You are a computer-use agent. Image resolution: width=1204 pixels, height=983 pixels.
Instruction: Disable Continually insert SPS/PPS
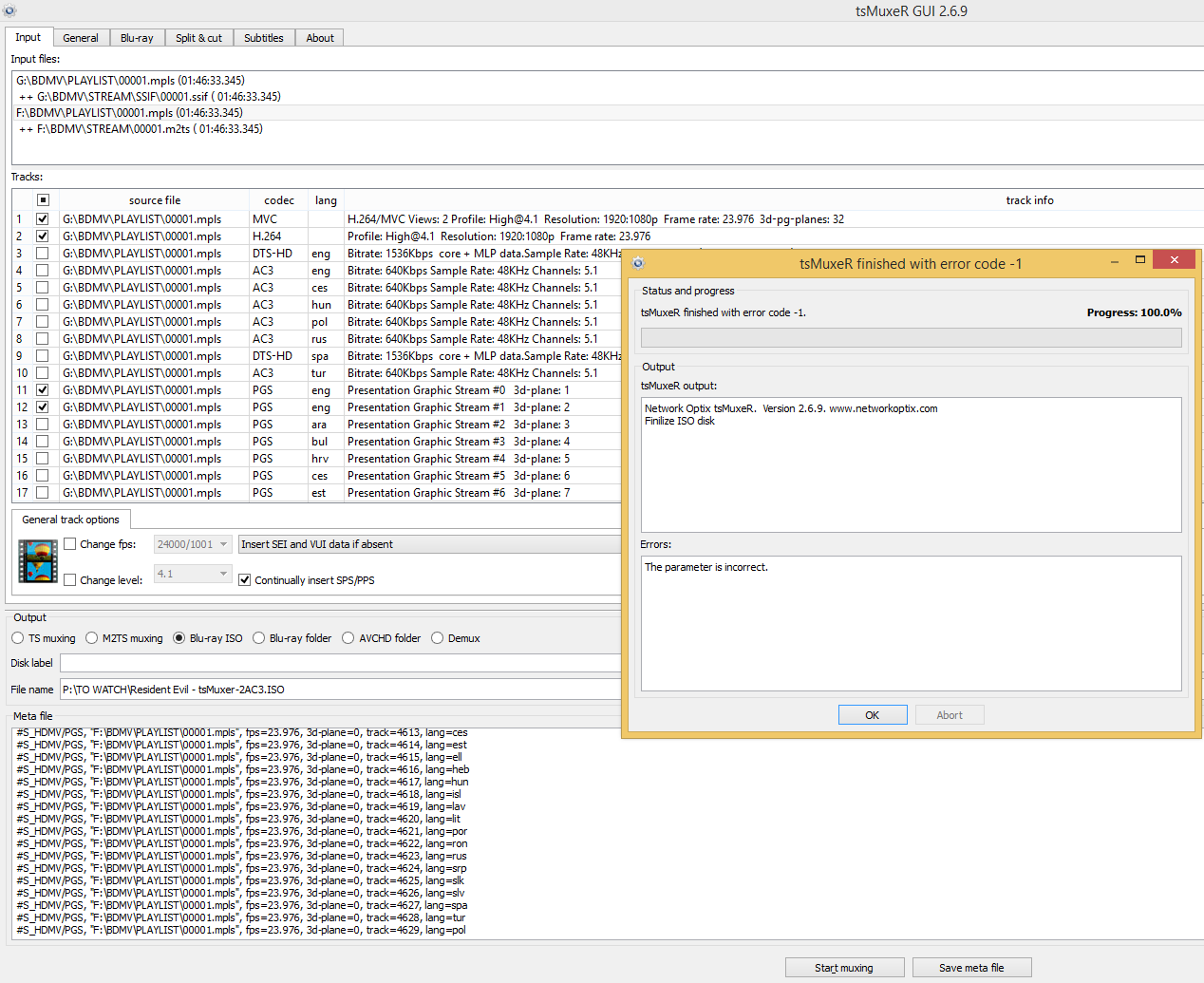[245, 580]
